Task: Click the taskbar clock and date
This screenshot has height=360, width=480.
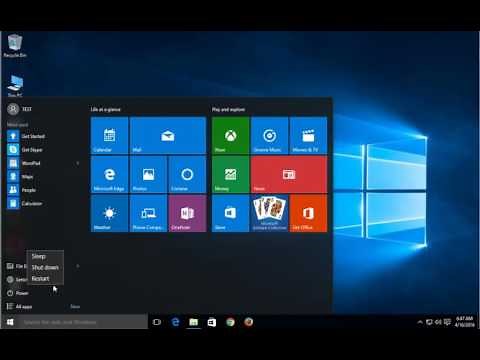Action: (465, 322)
